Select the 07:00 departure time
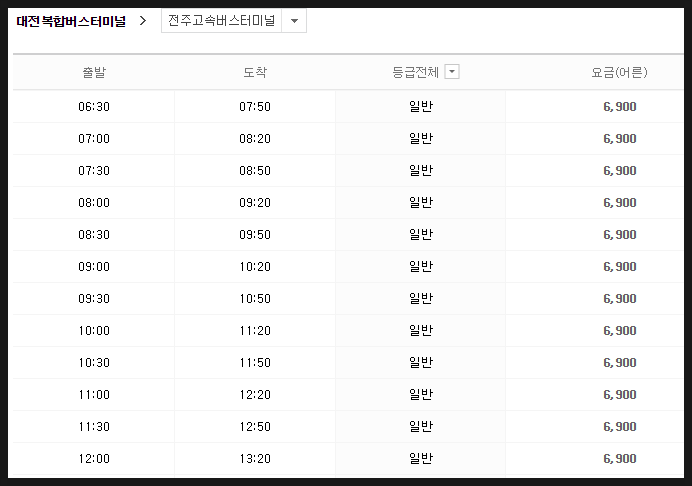Screen dimensions: 692x486 (94, 139)
